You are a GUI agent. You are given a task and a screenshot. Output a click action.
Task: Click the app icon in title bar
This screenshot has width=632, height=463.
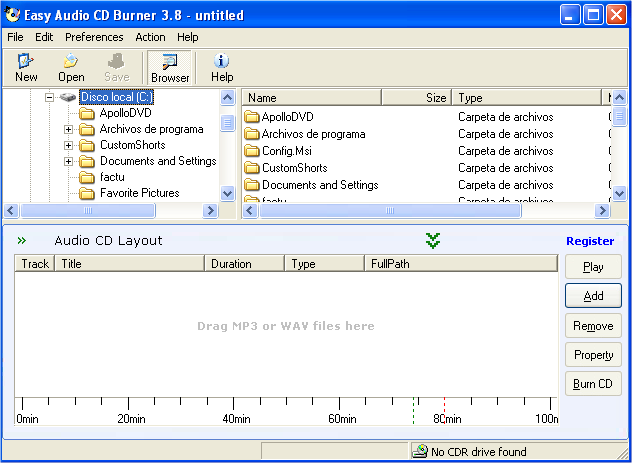[12, 15]
